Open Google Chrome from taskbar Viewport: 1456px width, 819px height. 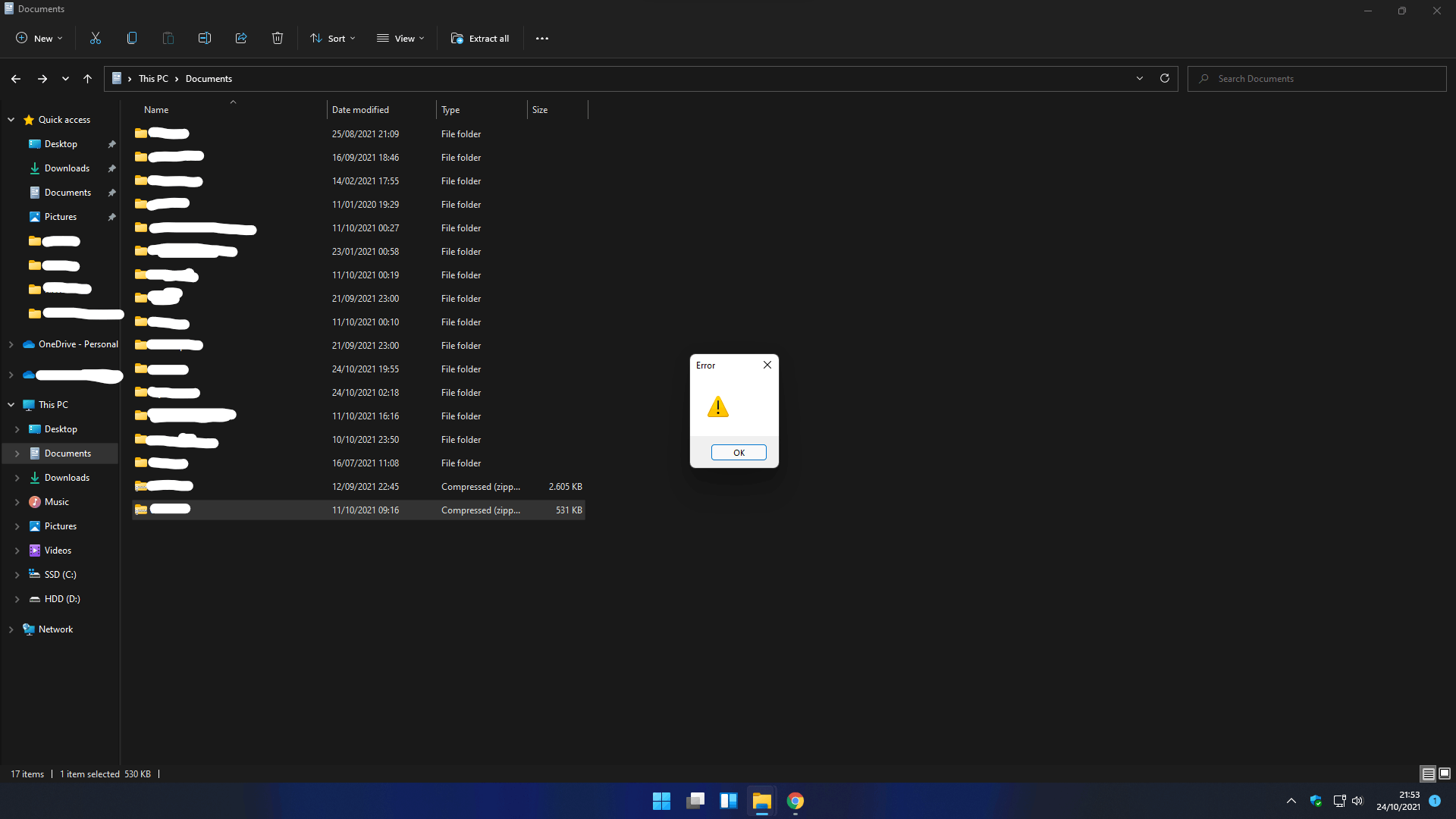click(795, 801)
